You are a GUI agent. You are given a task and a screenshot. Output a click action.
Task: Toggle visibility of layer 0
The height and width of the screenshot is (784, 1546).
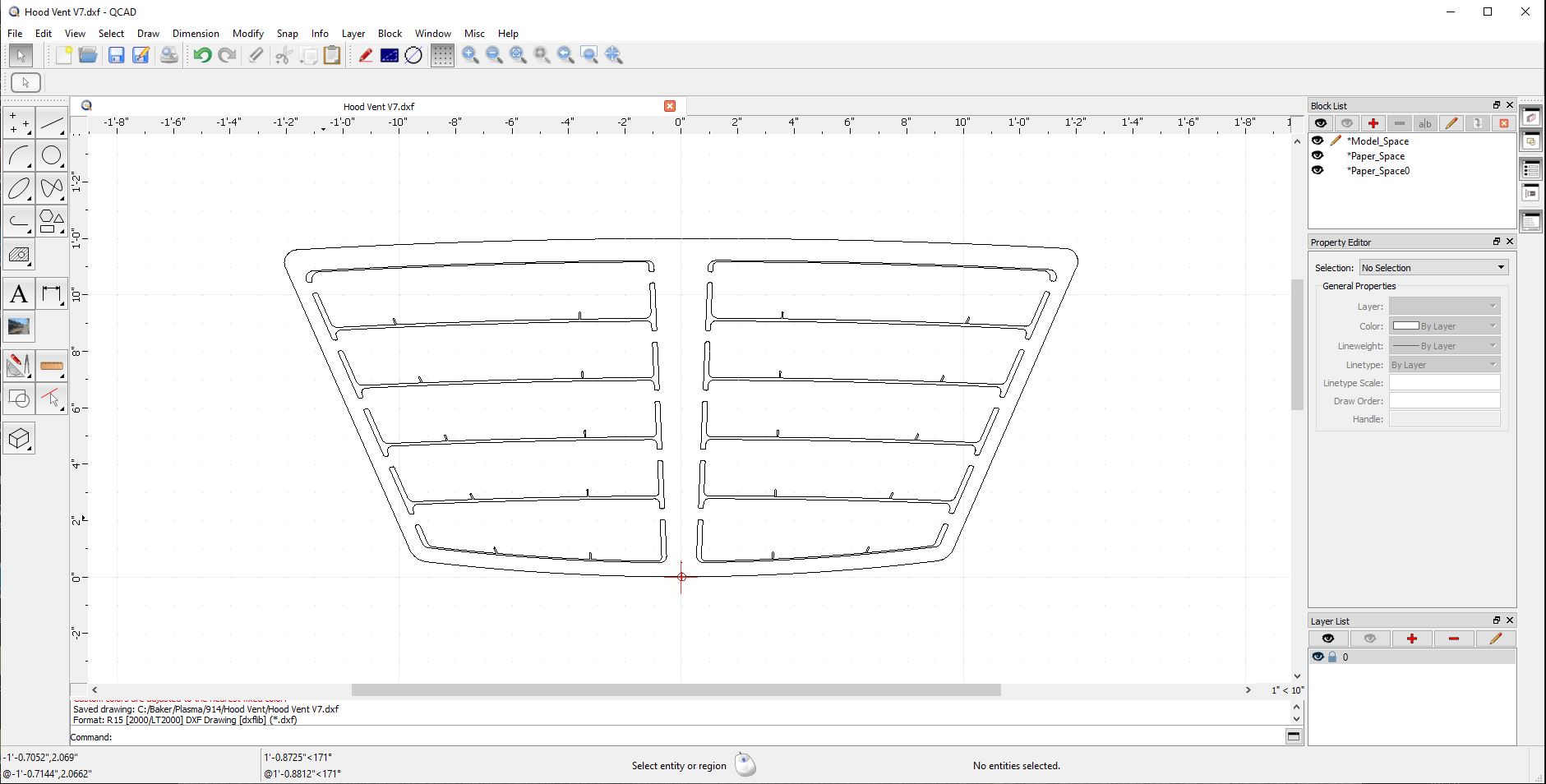pos(1318,657)
